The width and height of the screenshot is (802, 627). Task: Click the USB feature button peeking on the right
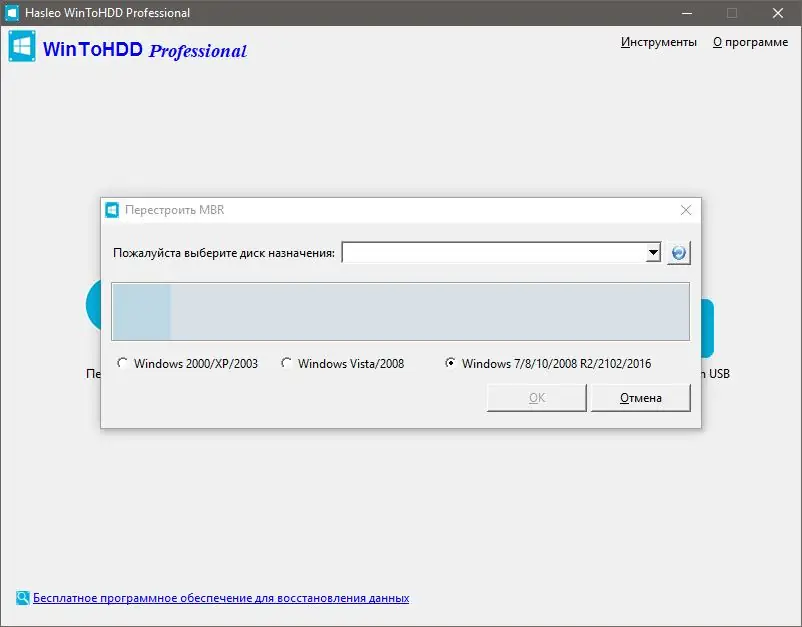[x=708, y=326]
